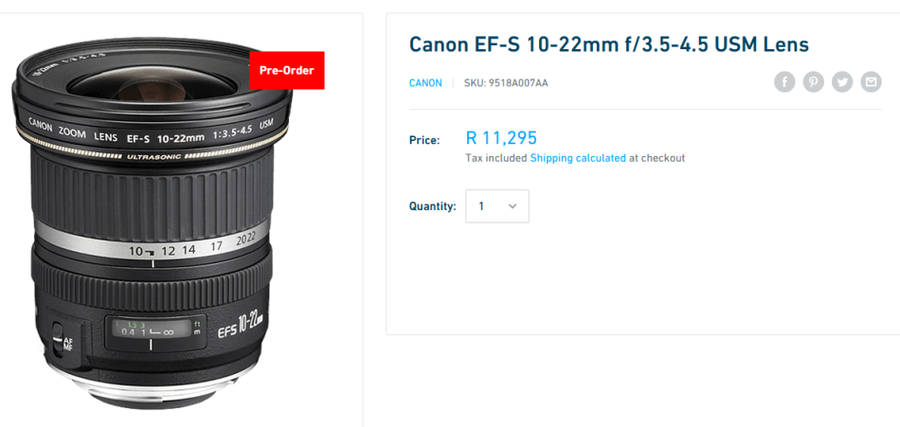
Task: Click the R 11,295 price amount
Action: (501, 138)
